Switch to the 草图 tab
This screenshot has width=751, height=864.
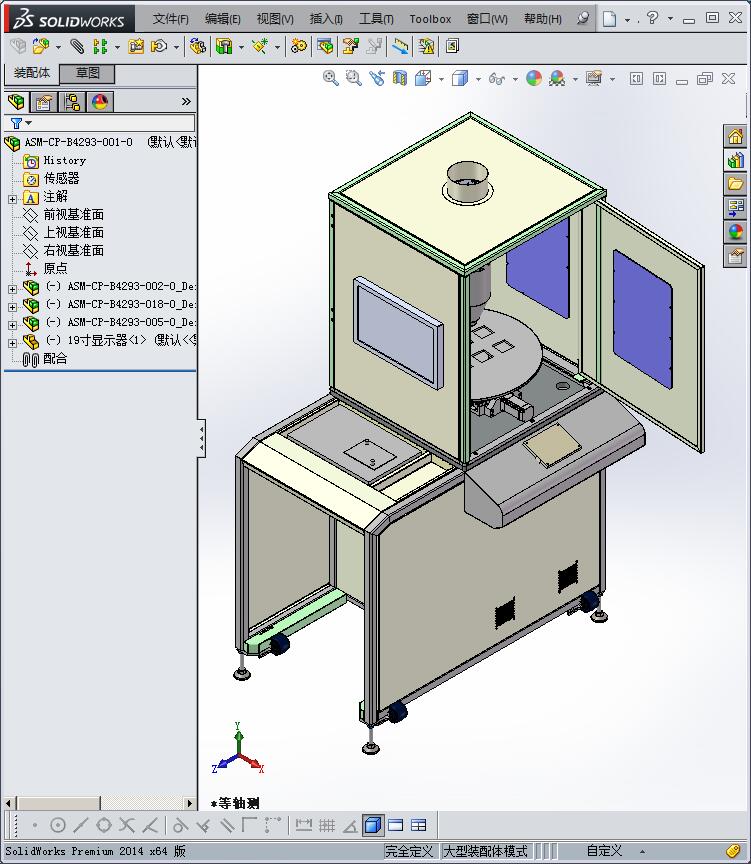(87, 73)
